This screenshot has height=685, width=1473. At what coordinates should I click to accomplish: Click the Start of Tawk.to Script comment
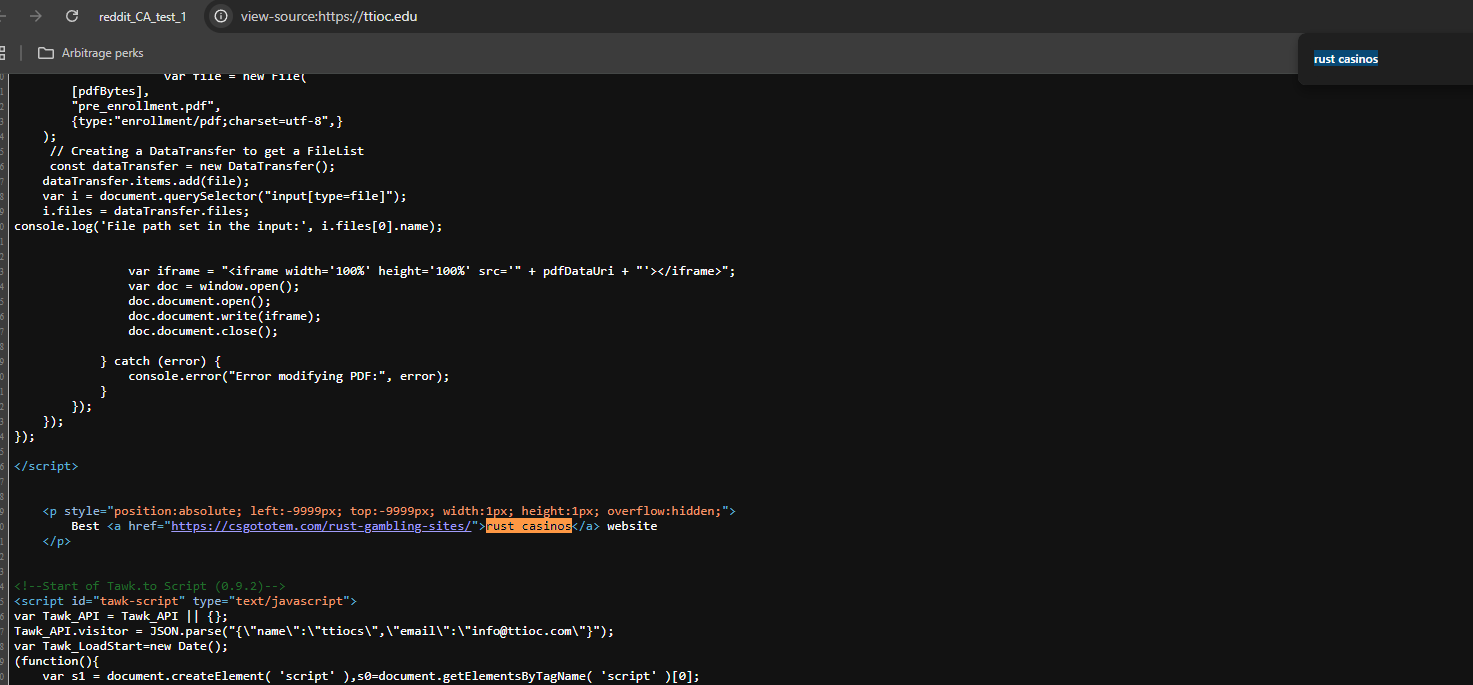150,586
